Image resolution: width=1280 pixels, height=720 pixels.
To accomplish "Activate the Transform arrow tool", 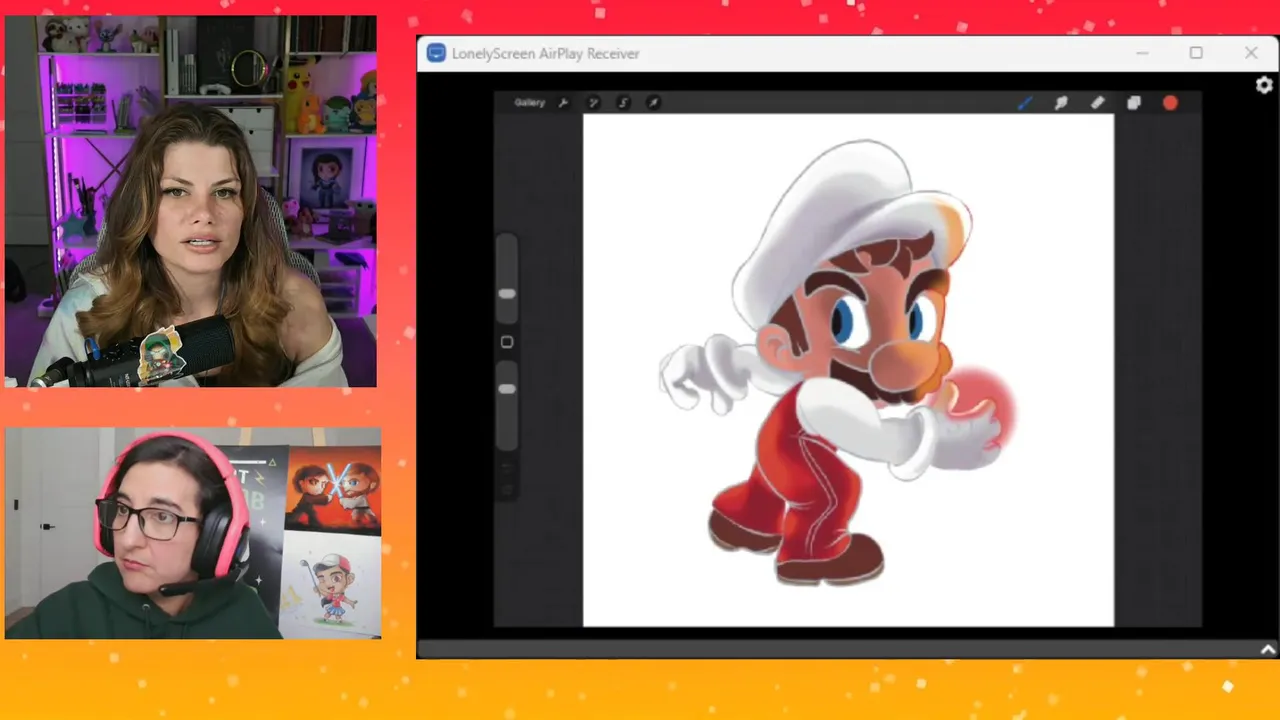I will tap(653, 102).
